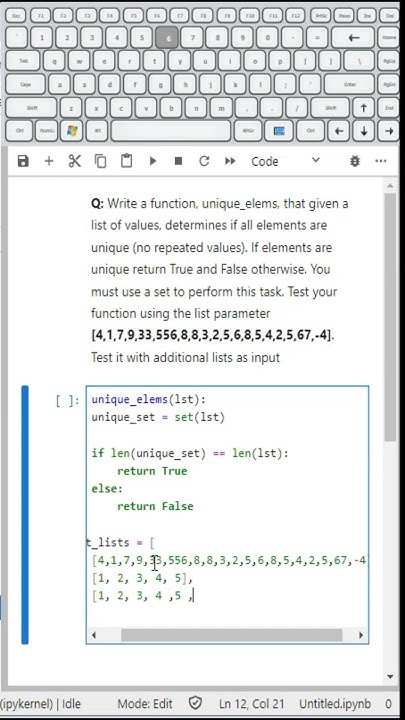
Task: Save the notebook with the floppy disk icon
Action: 23,161
